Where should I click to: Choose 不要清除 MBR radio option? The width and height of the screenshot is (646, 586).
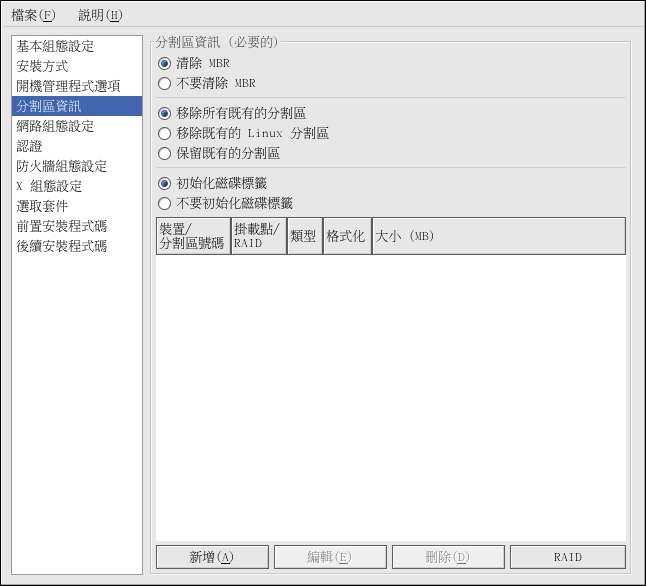click(x=165, y=84)
